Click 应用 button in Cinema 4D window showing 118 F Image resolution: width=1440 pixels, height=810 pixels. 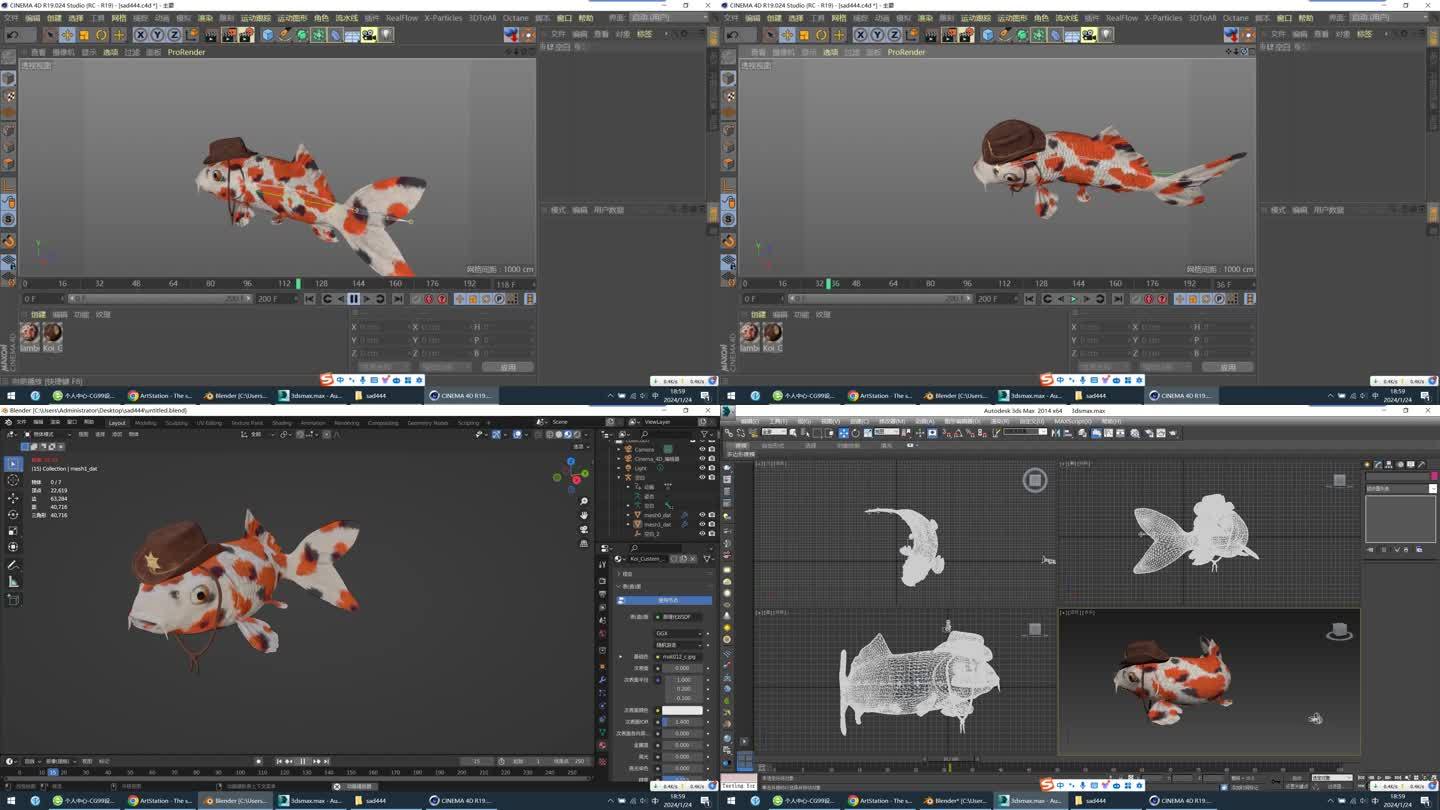[508, 367]
